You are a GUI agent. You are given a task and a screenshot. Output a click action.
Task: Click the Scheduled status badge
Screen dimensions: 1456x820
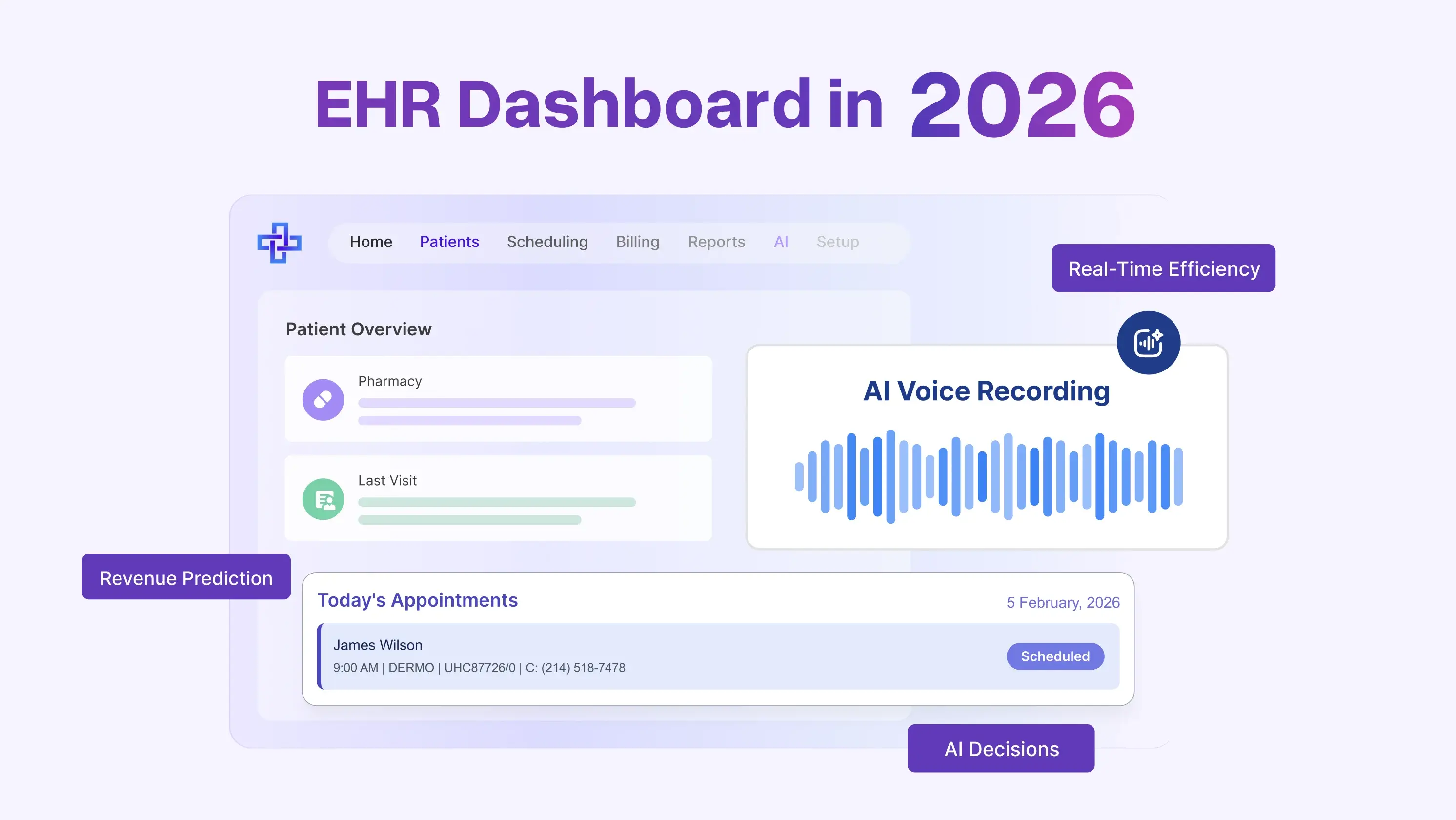point(1055,656)
